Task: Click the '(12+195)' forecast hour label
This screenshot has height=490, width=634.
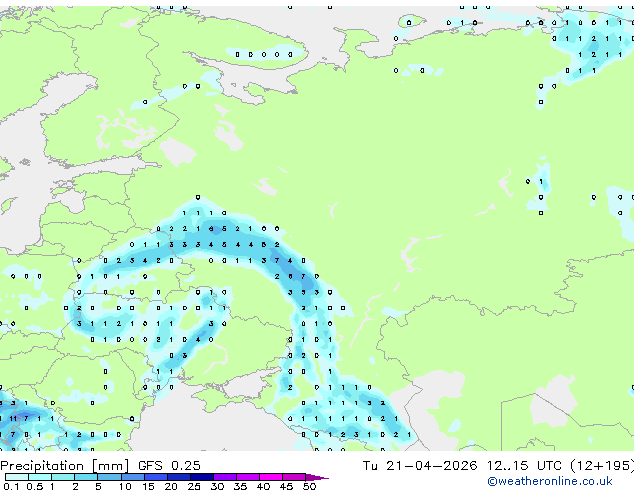Action: (x=602, y=465)
